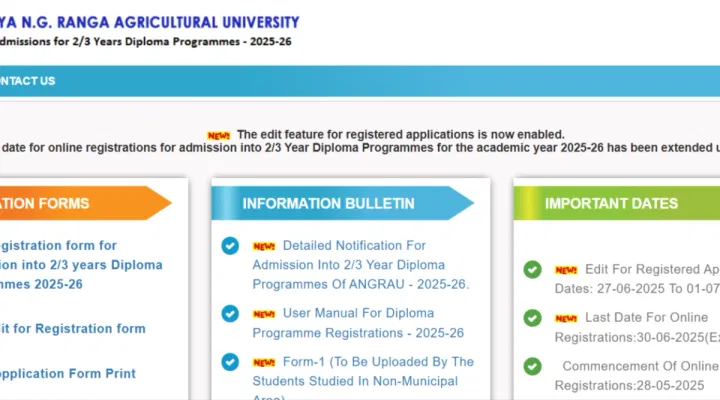Click the edit feature is now enabled announcement
720x400 pixels.
coord(401,135)
